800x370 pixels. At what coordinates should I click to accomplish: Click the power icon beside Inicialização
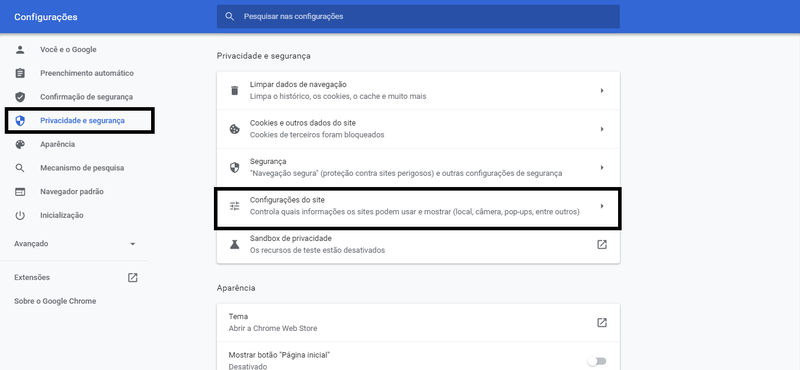(20, 215)
